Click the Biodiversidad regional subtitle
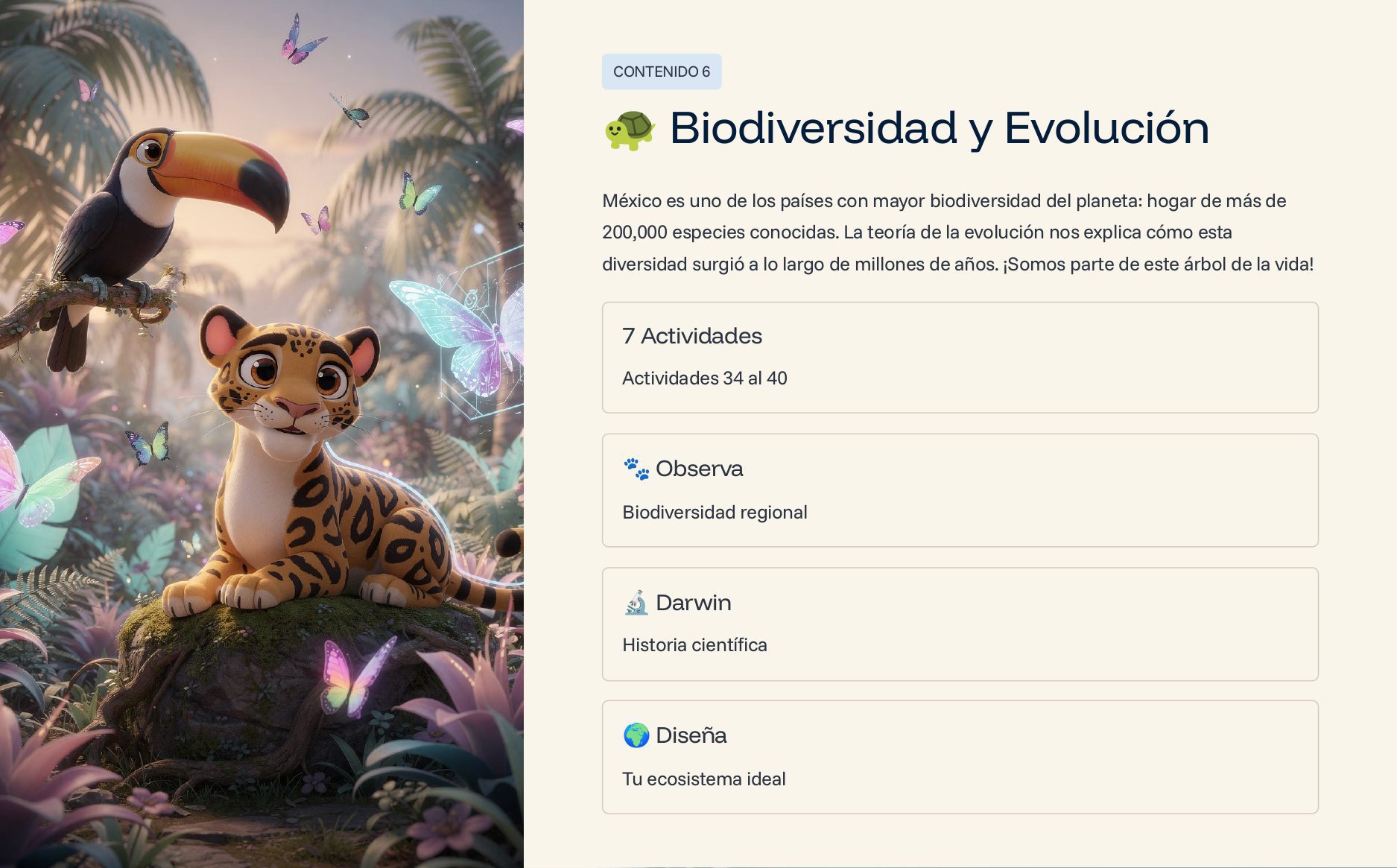Viewport: 1397px width, 868px height. 715,513
